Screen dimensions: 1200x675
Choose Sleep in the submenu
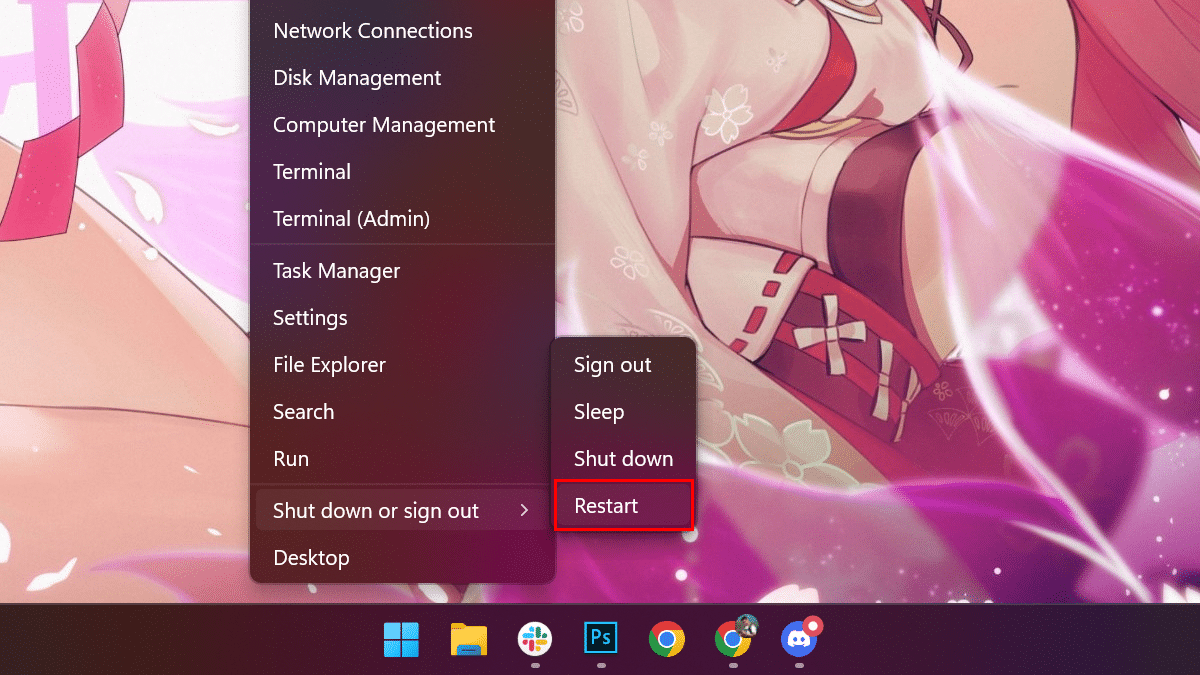[623, 412]
